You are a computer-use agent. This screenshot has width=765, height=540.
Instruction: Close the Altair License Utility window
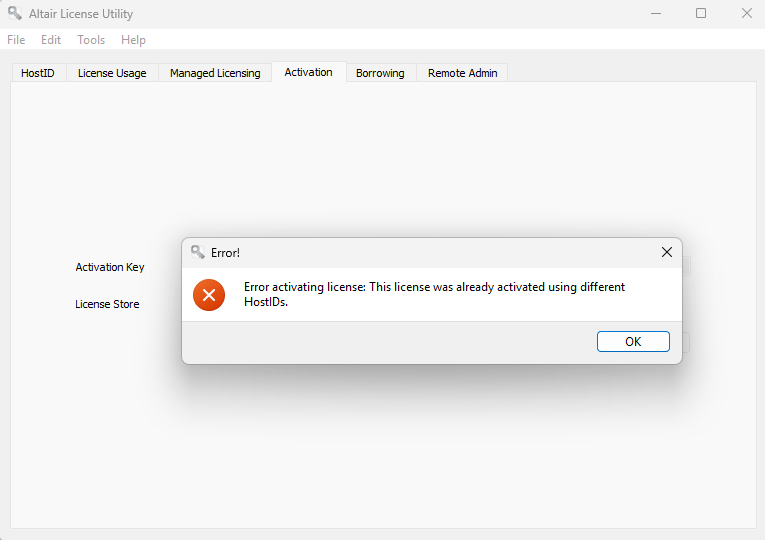click(x=746, y=14)
